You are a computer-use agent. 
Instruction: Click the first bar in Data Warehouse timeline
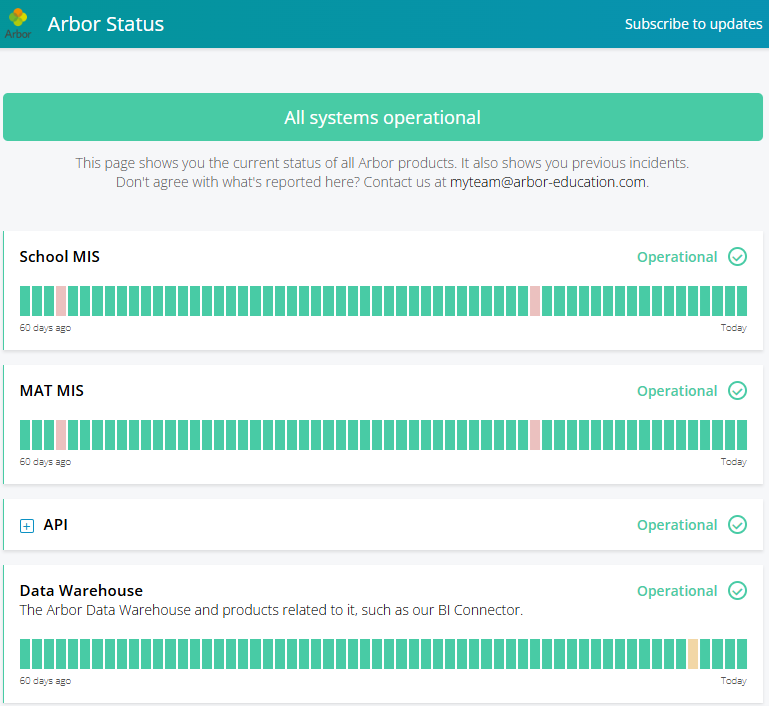25,654
